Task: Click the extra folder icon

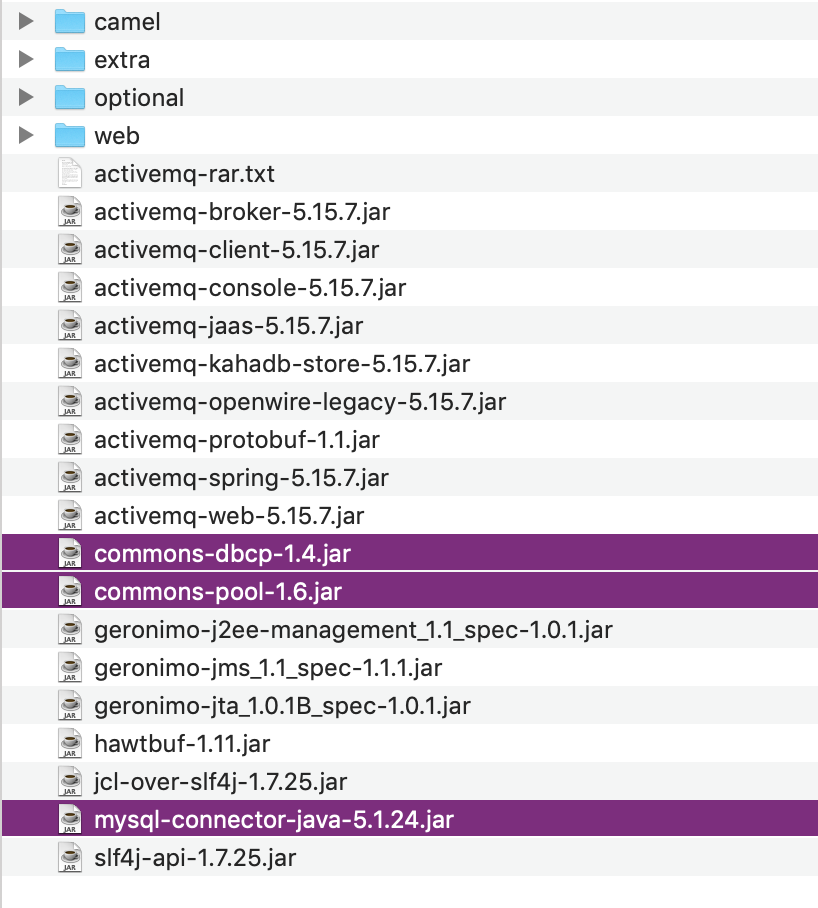Action: pos(70,60)
